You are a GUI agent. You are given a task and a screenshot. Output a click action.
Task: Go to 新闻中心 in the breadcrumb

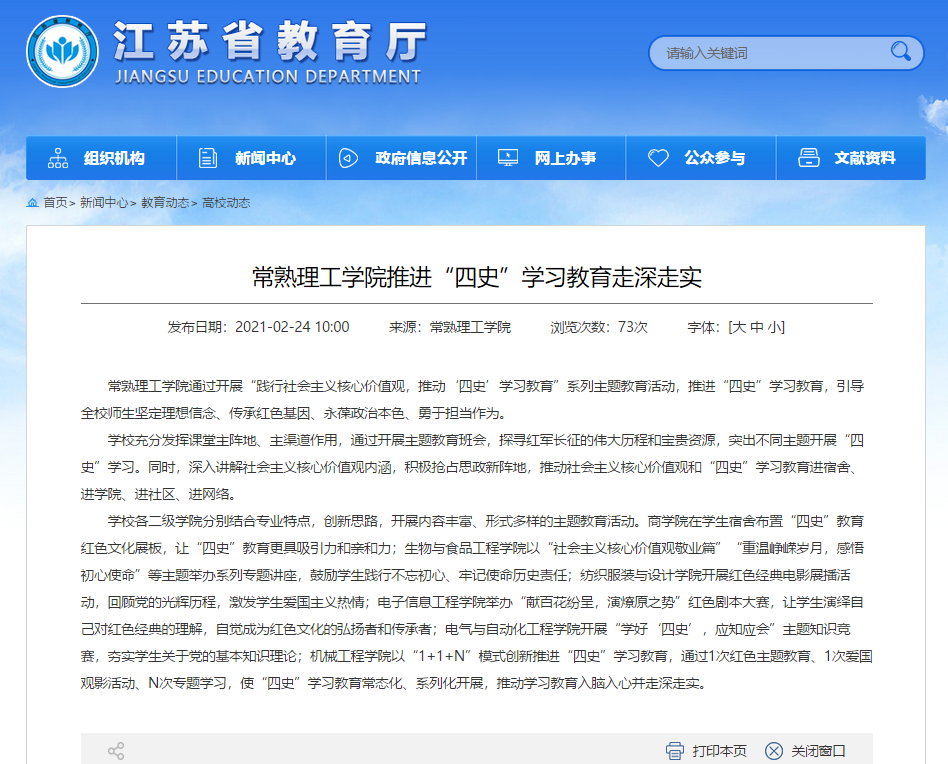[104, 203]
